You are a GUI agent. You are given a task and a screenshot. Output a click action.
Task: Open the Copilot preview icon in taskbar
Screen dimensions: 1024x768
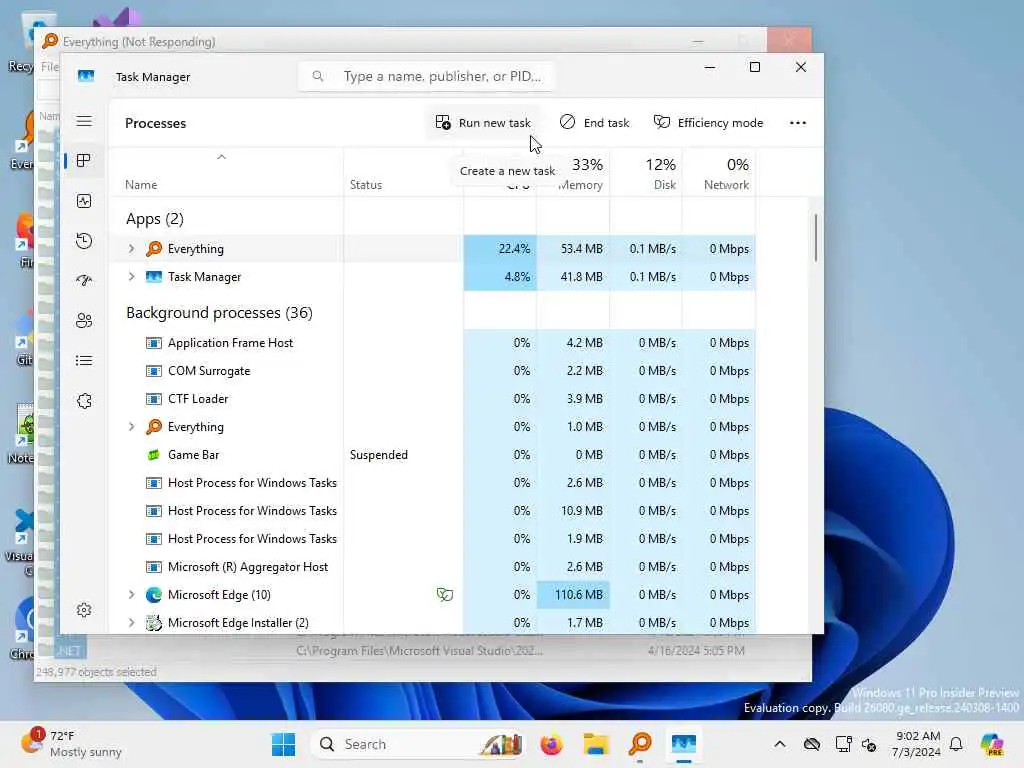tap(992, 744)
